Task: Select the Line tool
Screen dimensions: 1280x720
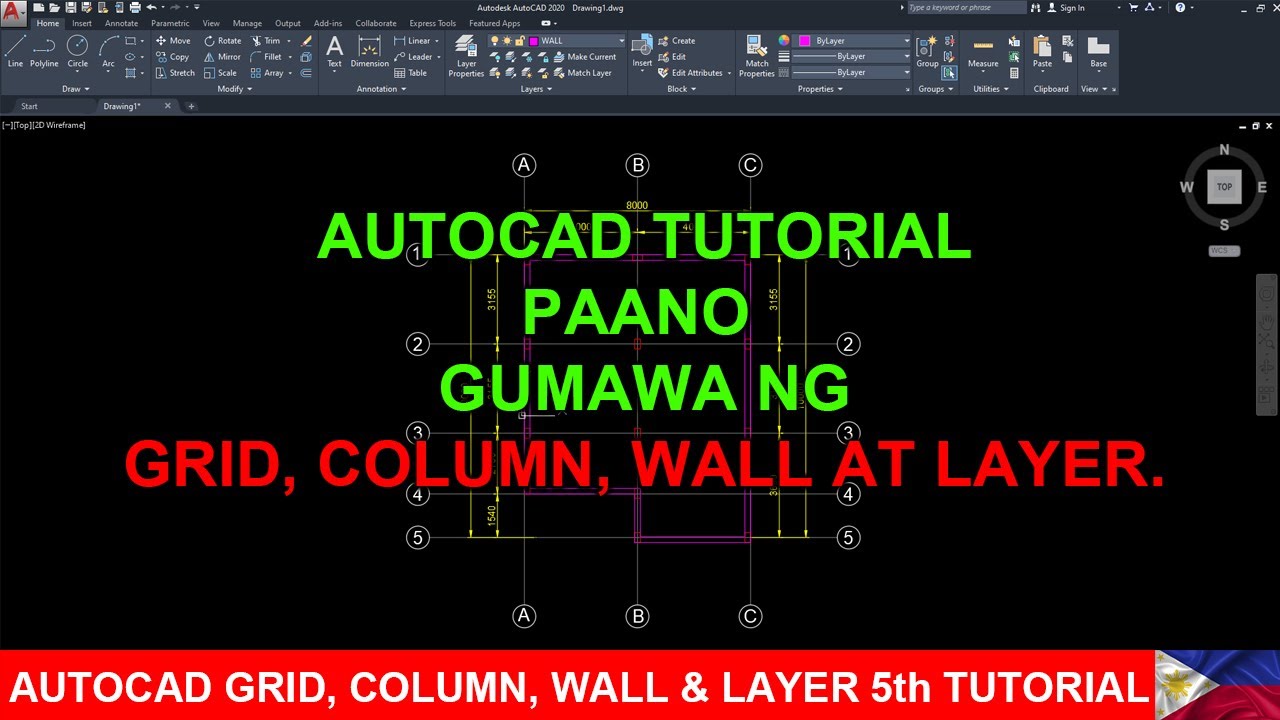Action: click(x=15, y=52)
